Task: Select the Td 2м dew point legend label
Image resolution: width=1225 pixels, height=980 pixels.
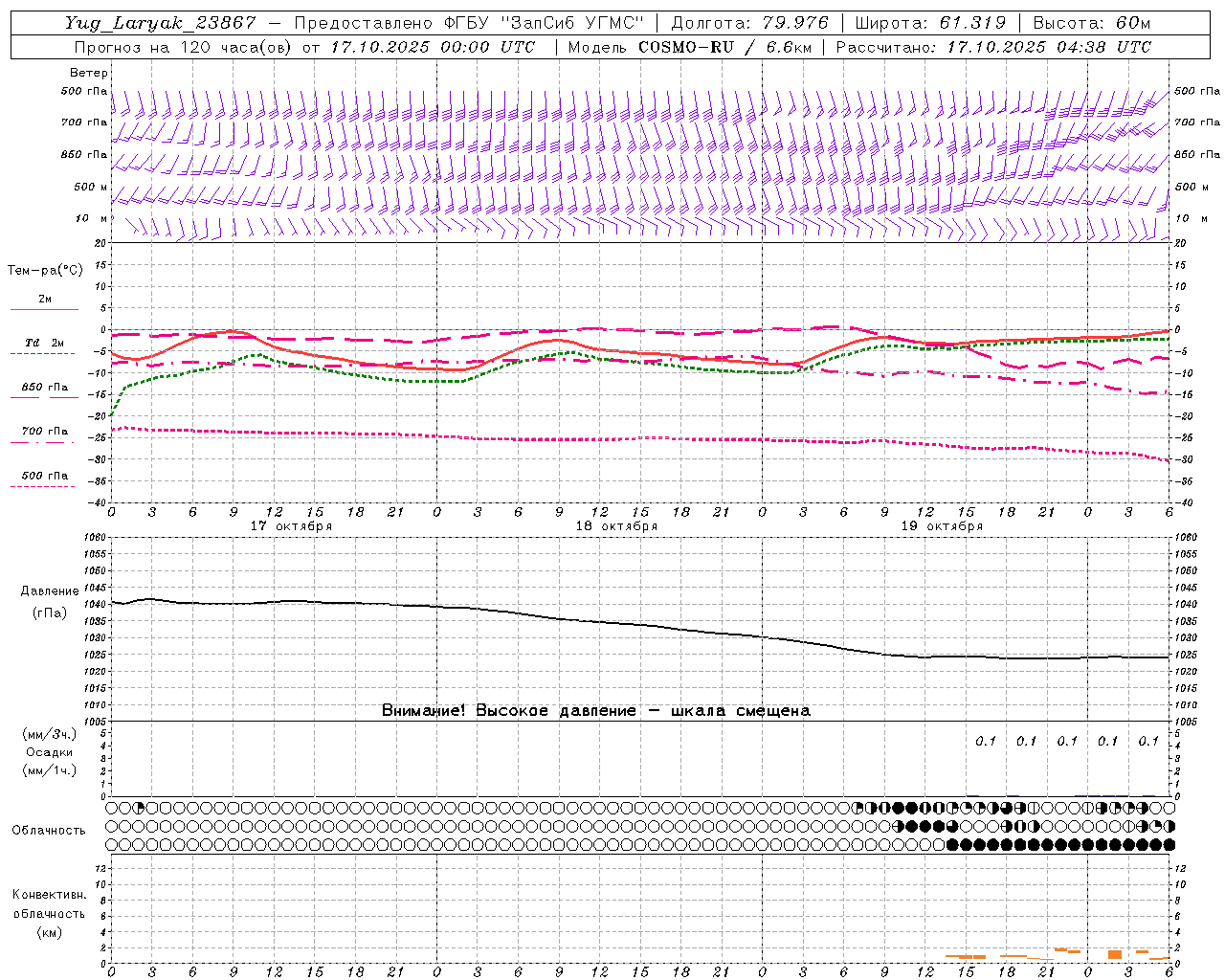Action: (44, 343)
